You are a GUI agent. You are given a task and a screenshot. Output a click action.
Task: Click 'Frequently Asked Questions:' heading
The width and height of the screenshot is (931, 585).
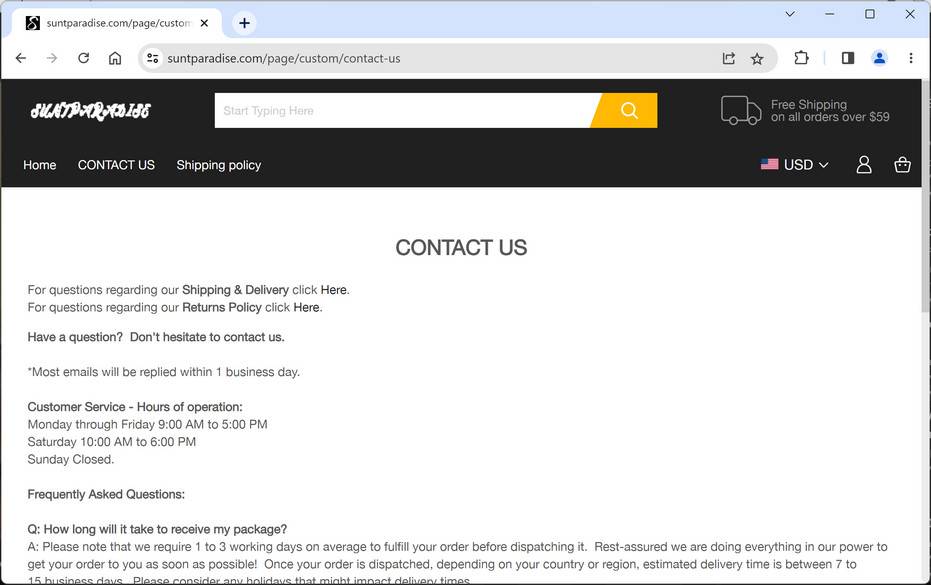pyautogui.click(x=106, y=494)
